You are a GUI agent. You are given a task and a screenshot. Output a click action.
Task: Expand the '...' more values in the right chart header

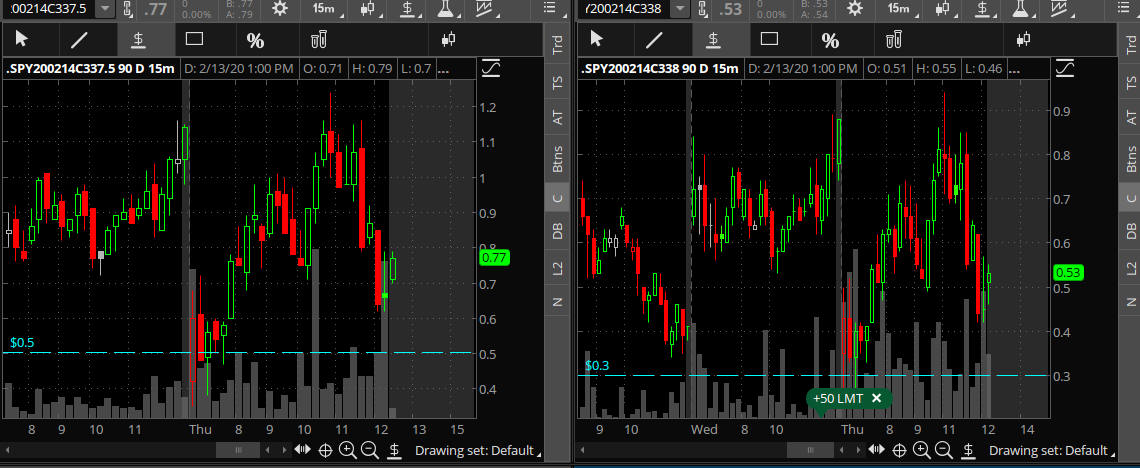pos(1014,70)
